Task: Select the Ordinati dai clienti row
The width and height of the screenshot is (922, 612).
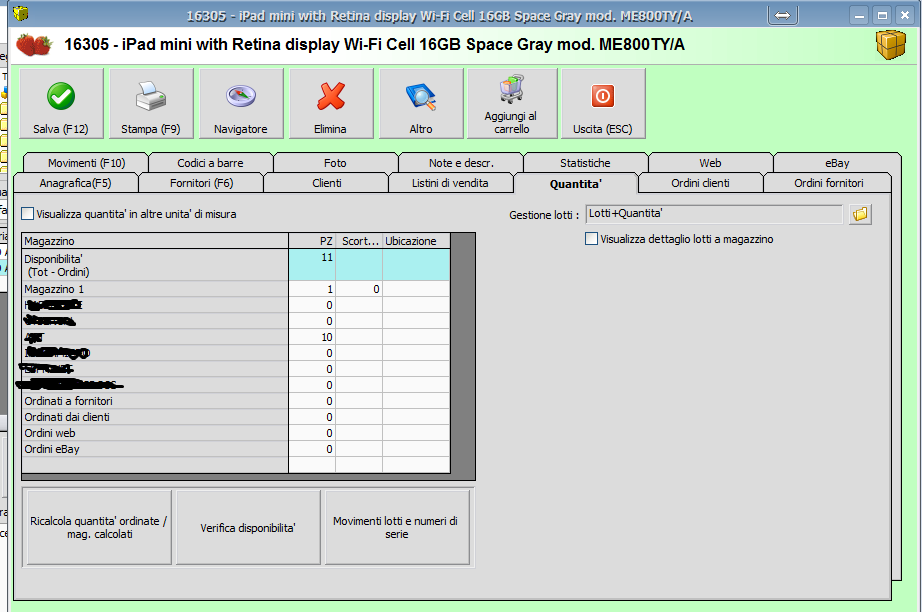Action: [x=236, y=417]
